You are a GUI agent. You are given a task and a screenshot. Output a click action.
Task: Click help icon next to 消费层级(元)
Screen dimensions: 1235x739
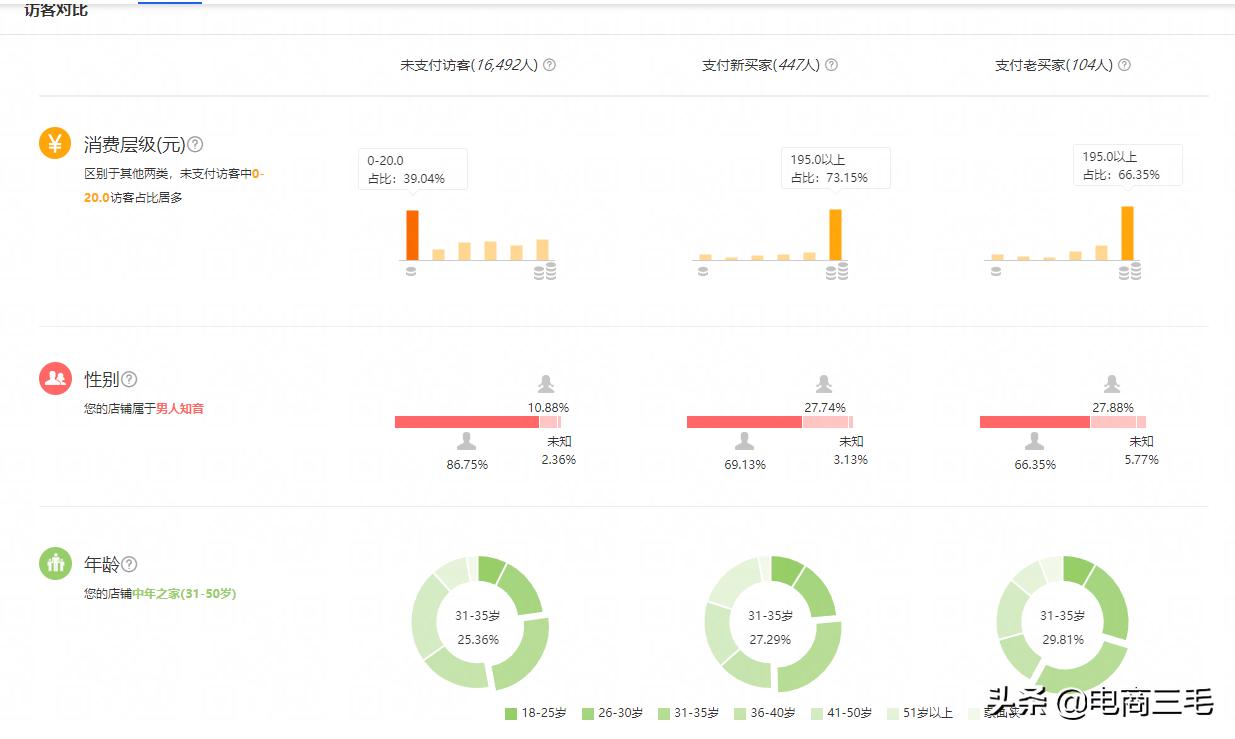[195, 144]
